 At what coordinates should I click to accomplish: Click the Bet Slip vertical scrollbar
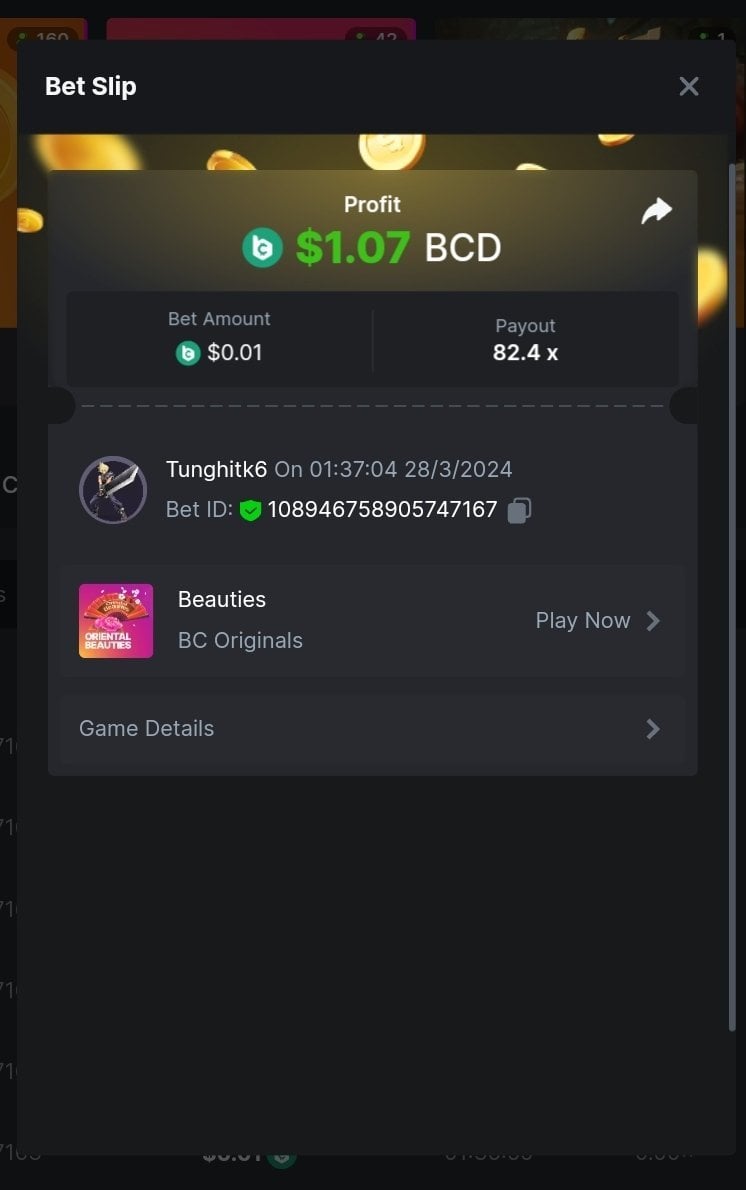tap(732, 597)
